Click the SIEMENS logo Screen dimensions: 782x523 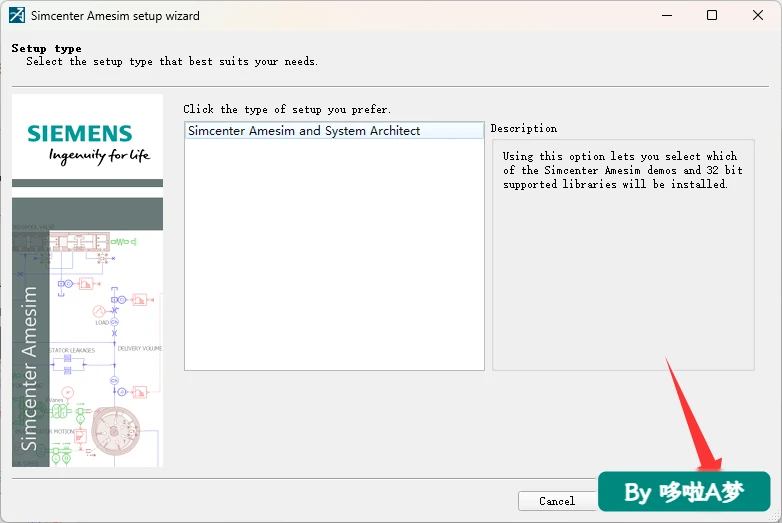(80, 134)
